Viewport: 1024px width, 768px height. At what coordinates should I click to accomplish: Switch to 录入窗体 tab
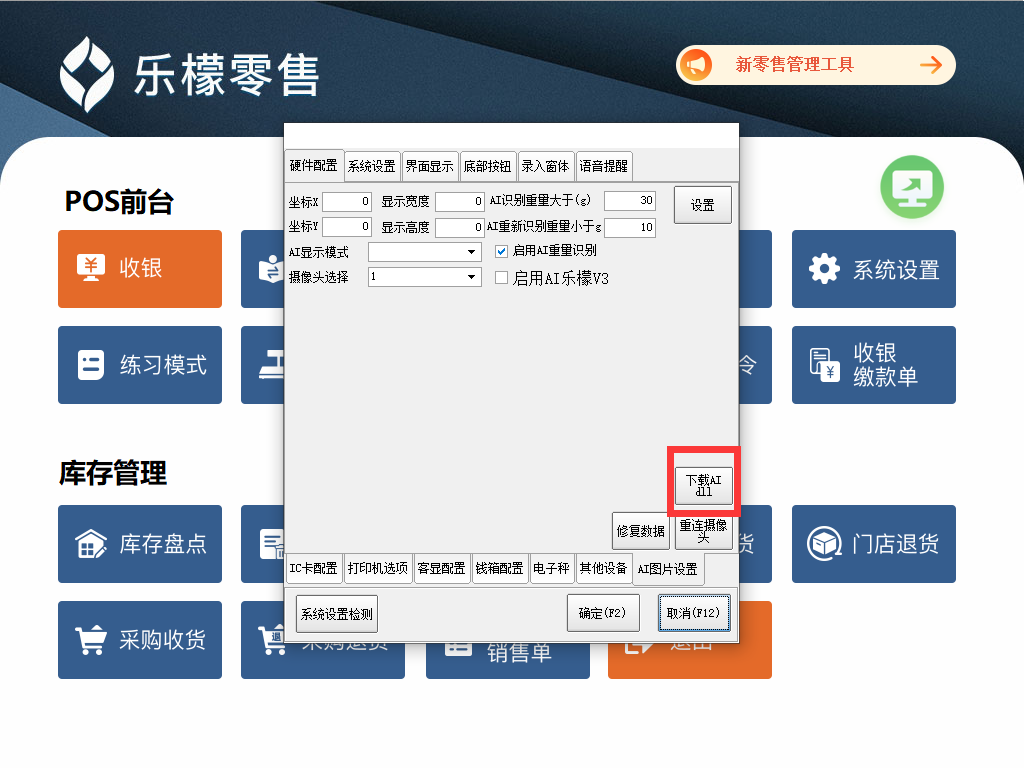(x=545, y=167)
